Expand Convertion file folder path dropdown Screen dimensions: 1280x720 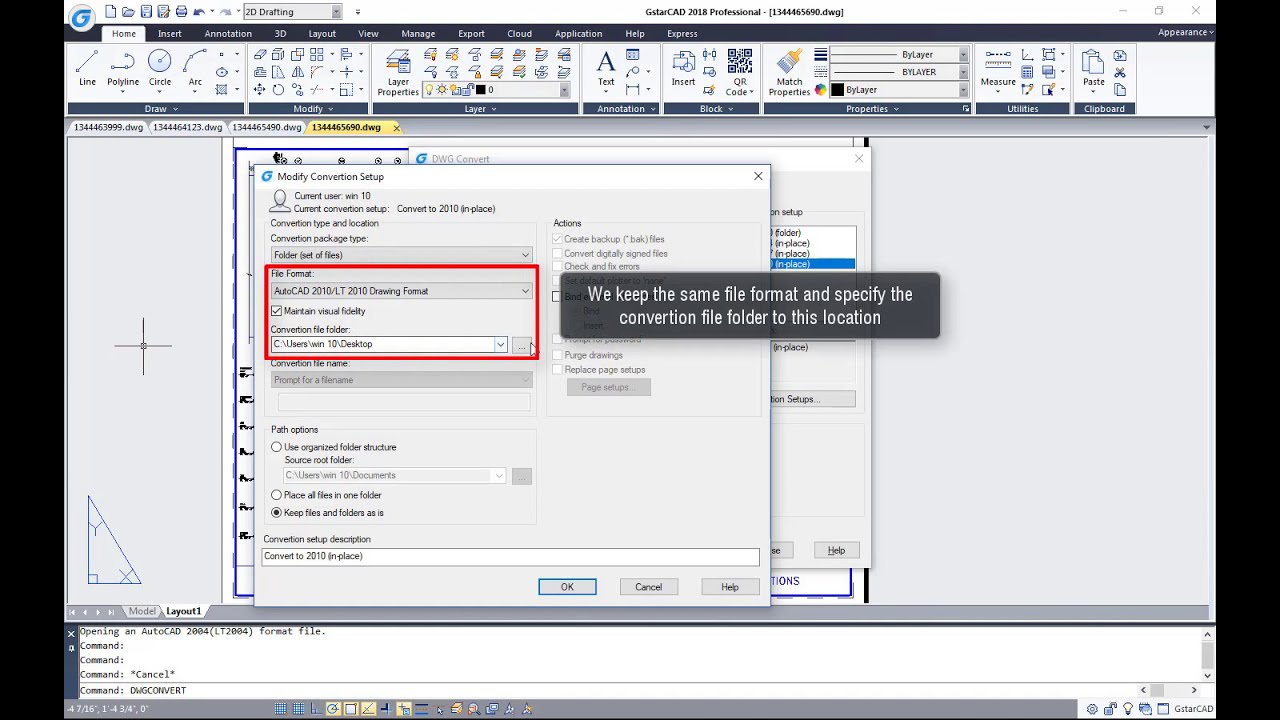(500, 344)
